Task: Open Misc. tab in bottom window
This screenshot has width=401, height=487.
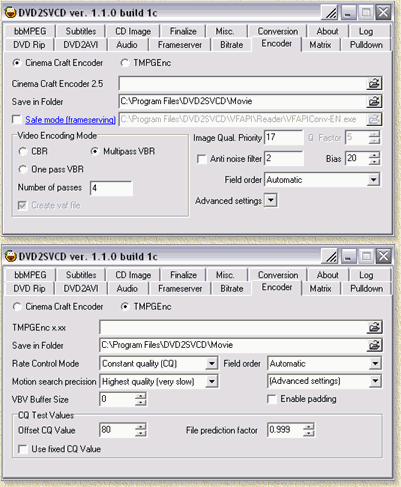Action: 225,275
